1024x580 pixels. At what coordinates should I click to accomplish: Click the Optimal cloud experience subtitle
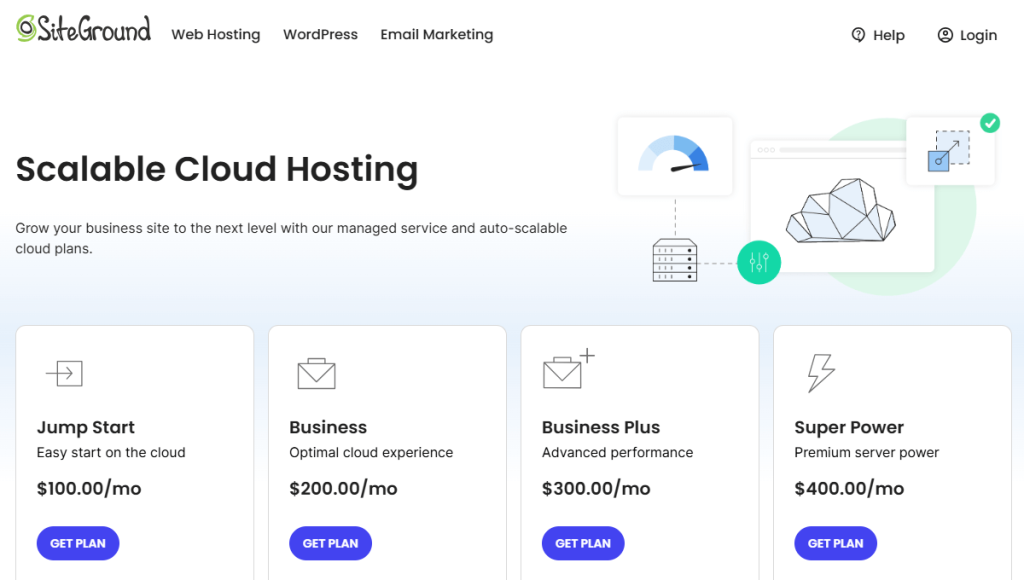click(x=371, y=453)
